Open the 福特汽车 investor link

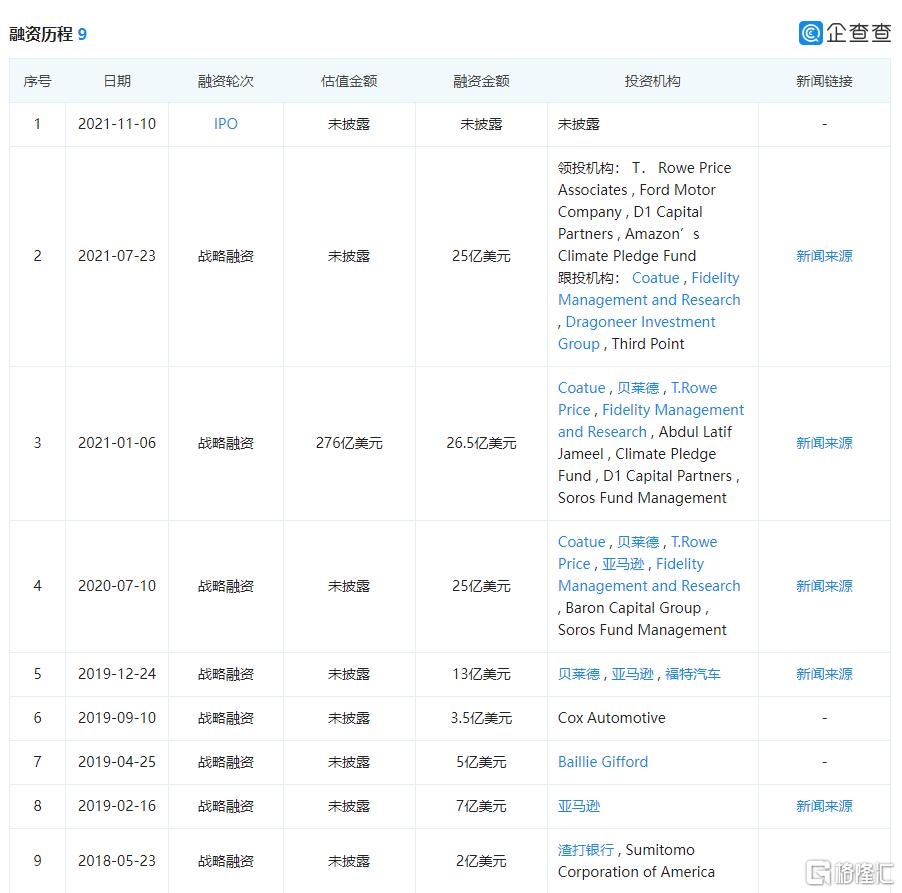click(693, 674)
